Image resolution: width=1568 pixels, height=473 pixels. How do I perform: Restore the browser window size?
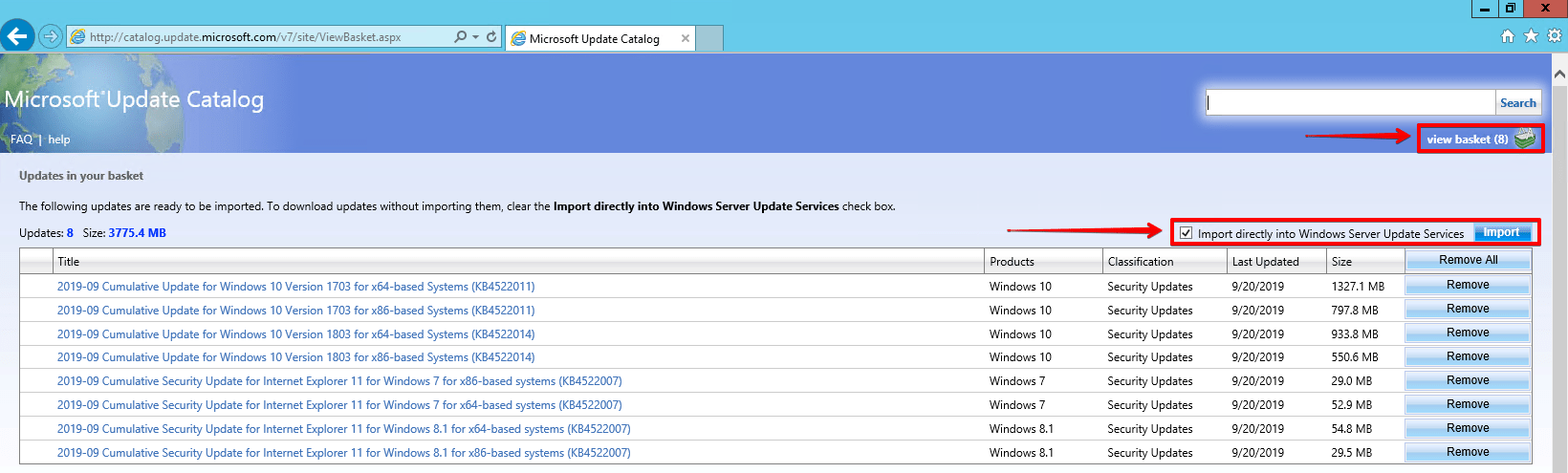pyautogui.click(x=1511, y=8)
